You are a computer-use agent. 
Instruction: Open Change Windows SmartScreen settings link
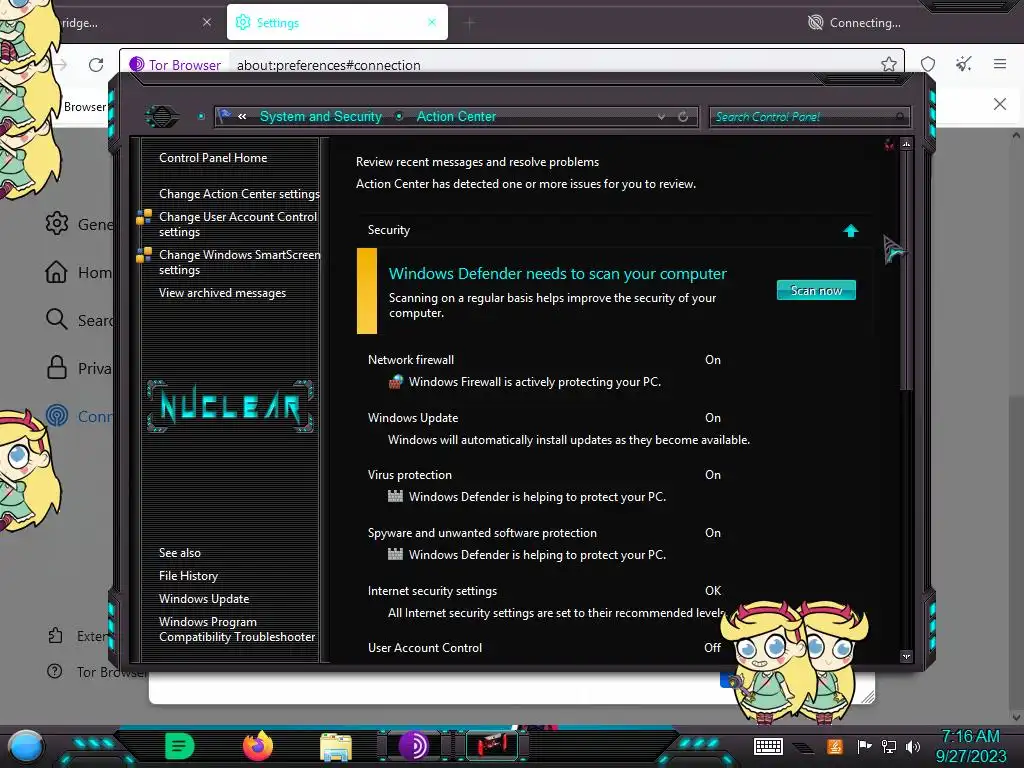(x=239, y=262)
